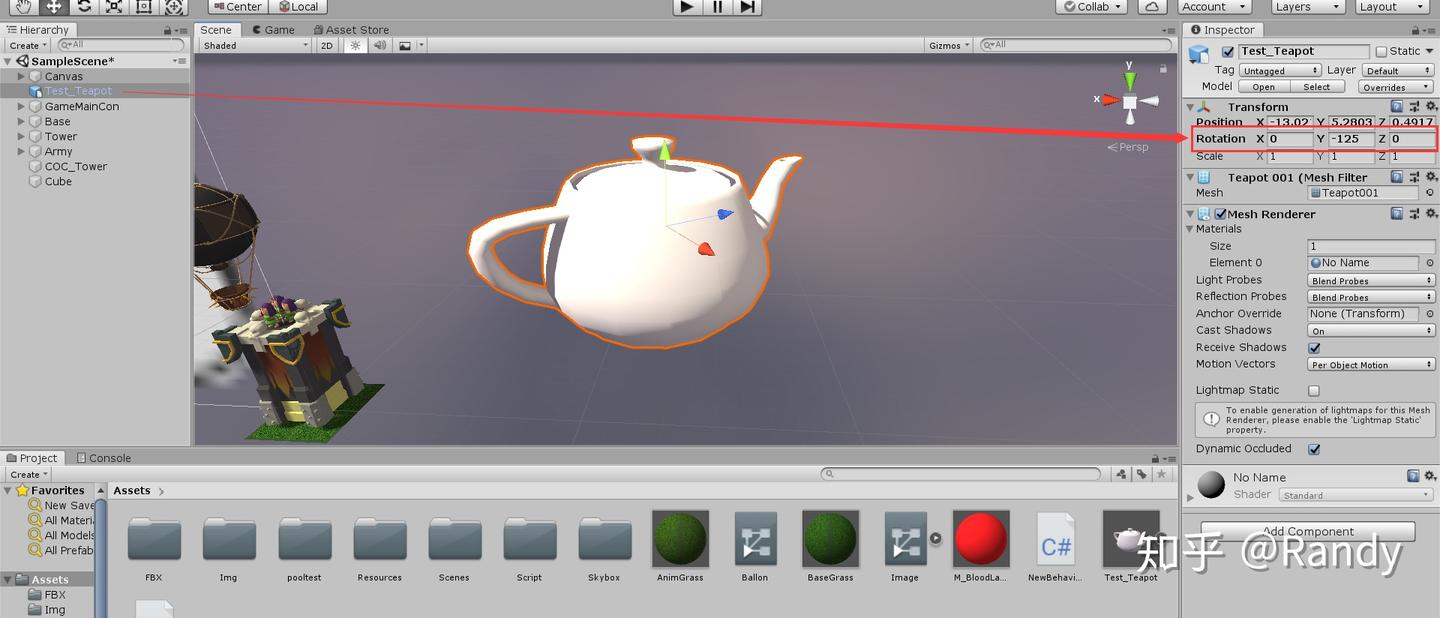
Task: Select the Scale tool
Action: [x=113, y=7]
